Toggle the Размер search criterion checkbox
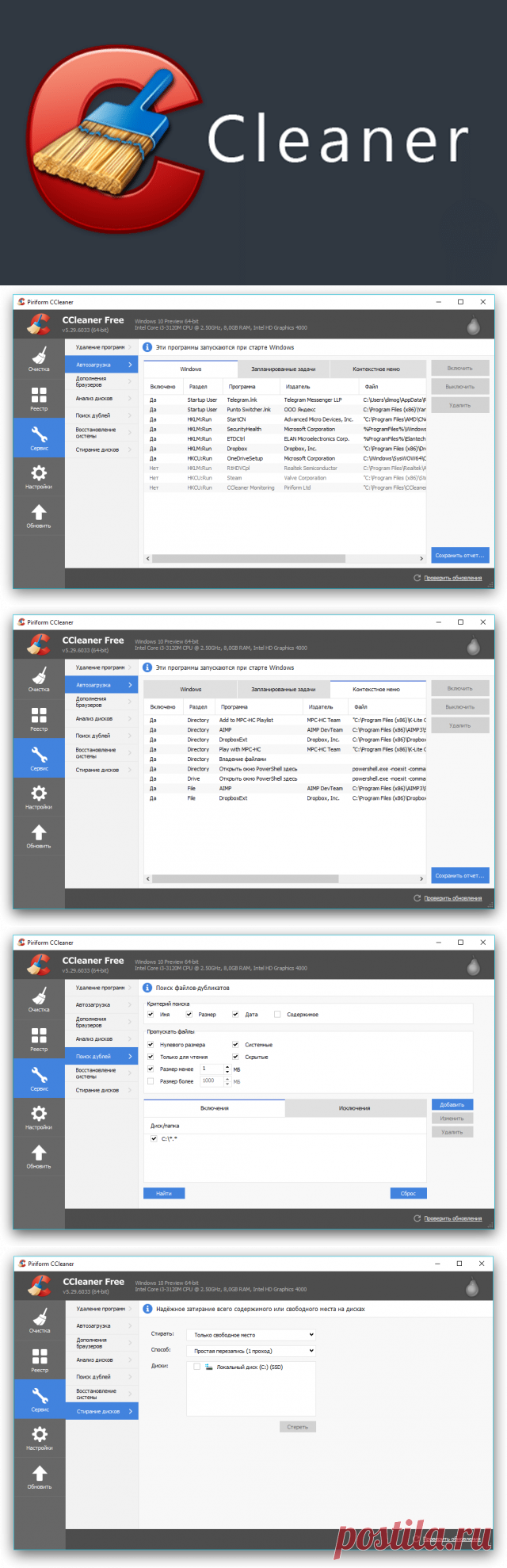 [189, 1014]
